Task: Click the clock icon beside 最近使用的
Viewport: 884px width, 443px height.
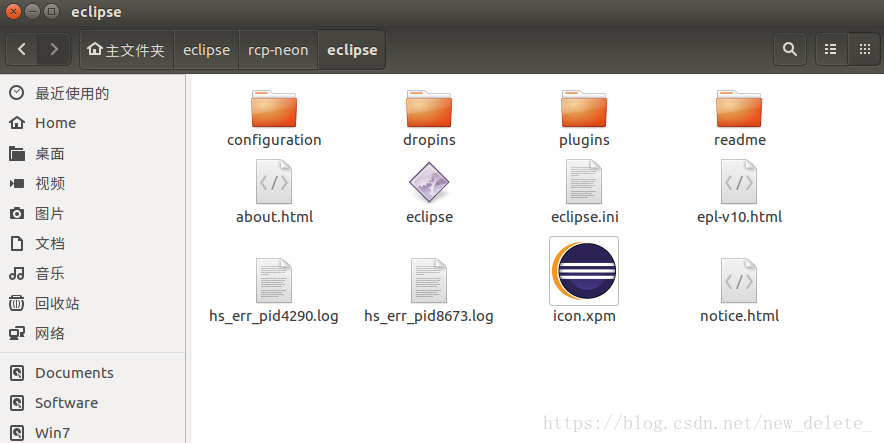Action: [17, 92]
